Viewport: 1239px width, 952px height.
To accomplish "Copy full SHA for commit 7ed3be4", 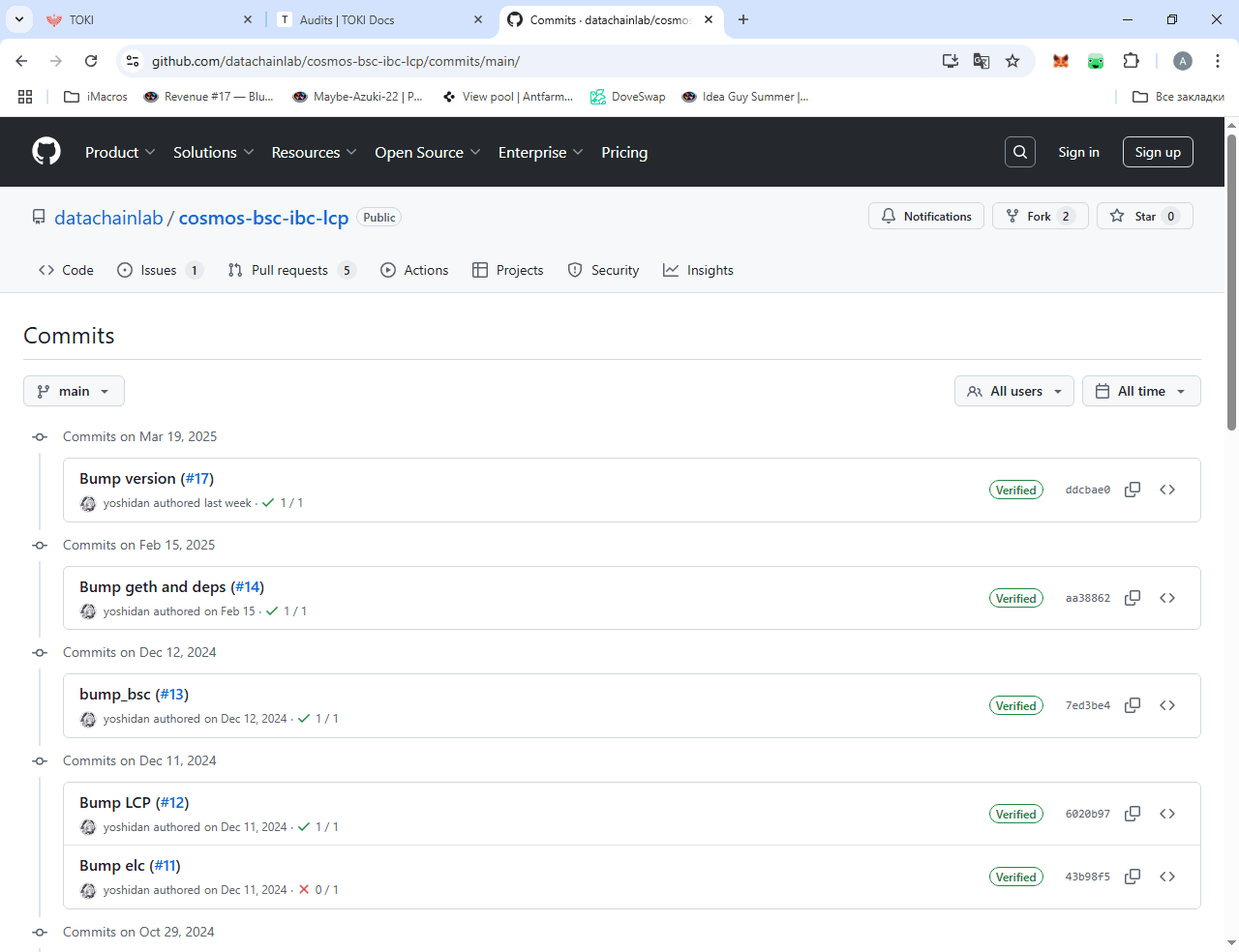I will (1133, 705).
